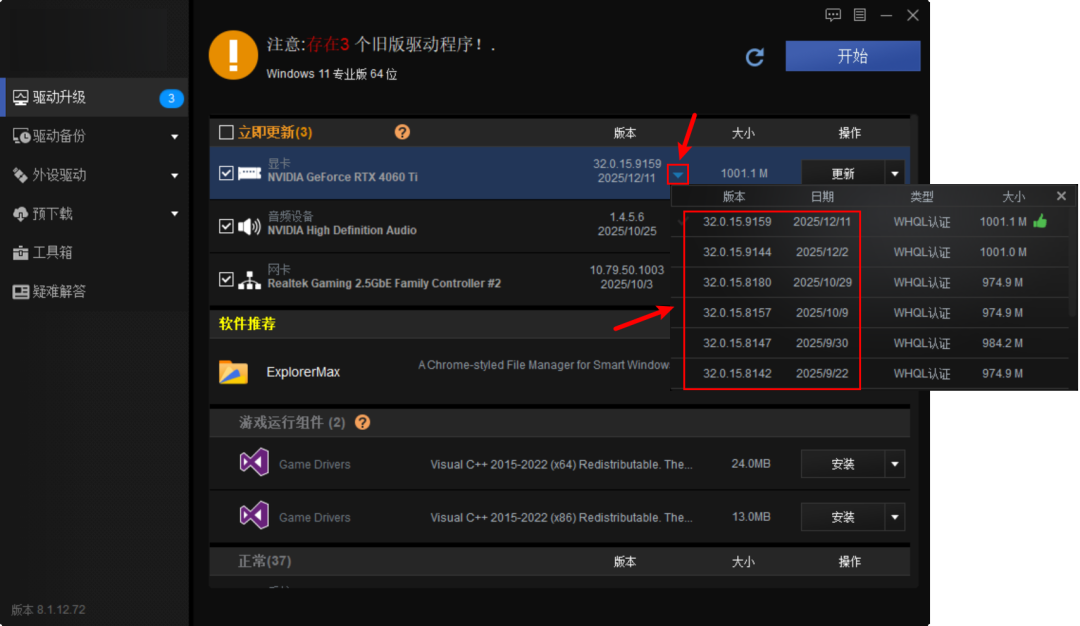Click the 疑难解答 icon in sidebar

(x=21, y=292)
